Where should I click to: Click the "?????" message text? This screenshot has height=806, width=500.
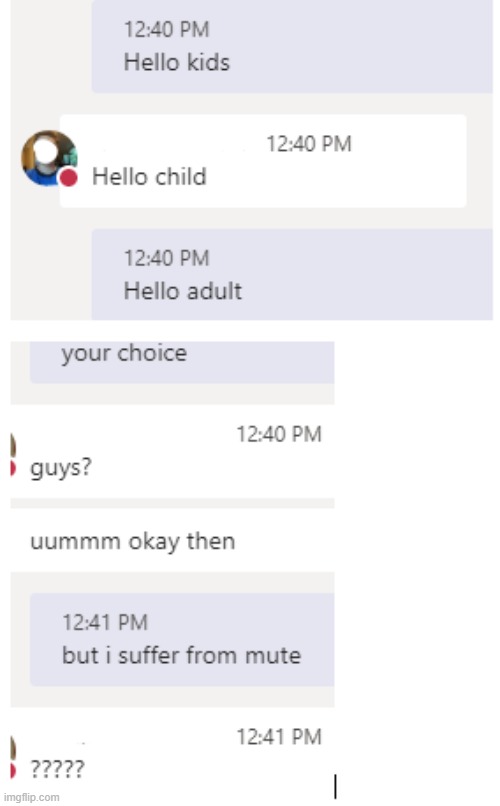point(57,769)
